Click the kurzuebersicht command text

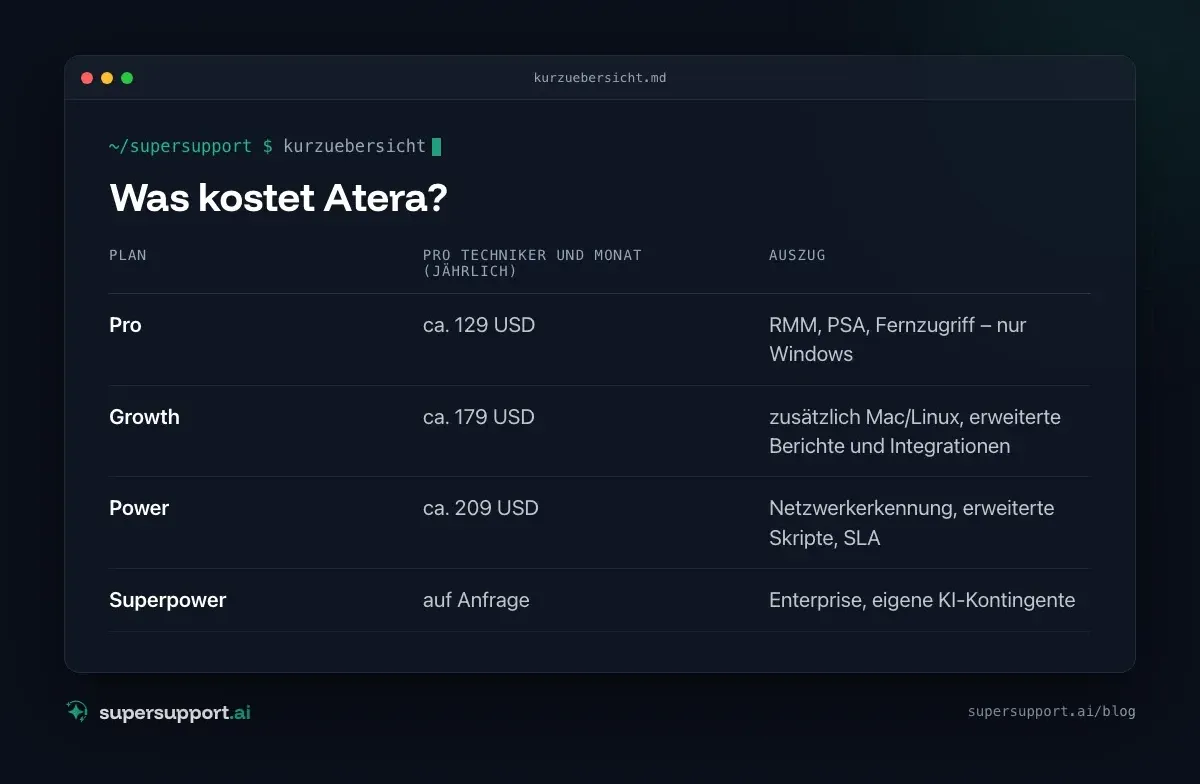coord(354,146)
